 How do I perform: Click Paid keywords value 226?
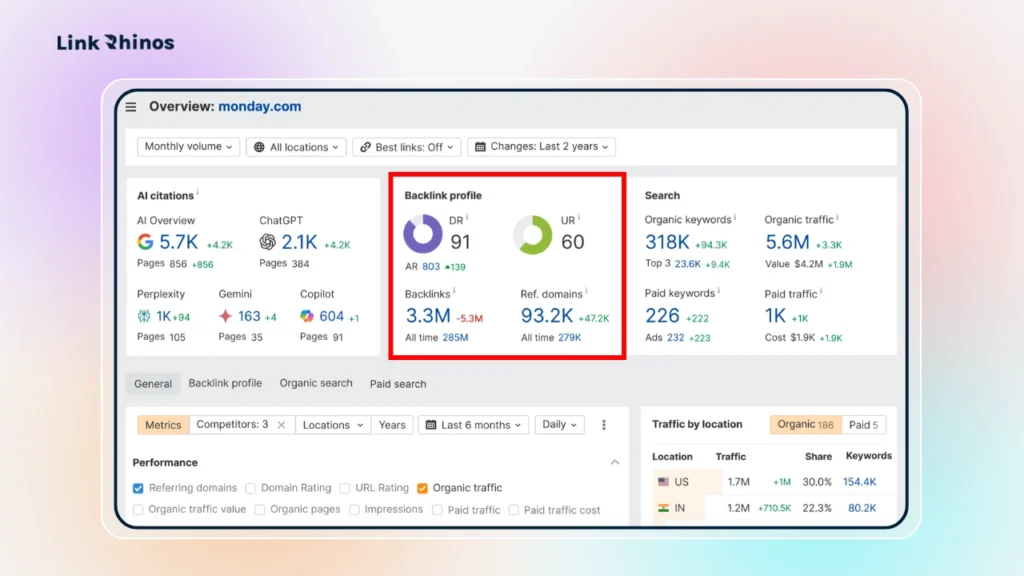click(x=662, y=316)
